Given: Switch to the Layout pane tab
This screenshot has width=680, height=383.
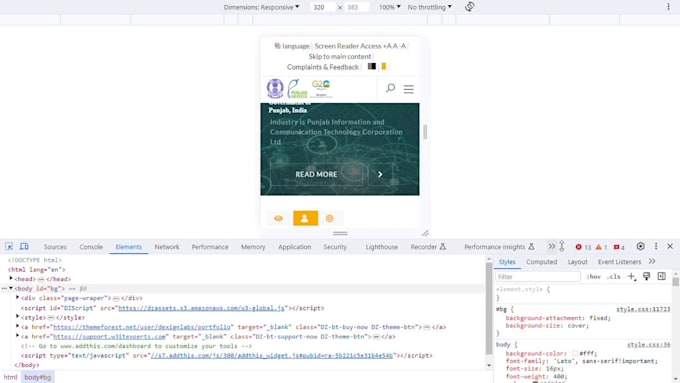Looking at the screenshot, I should point(577,262).
